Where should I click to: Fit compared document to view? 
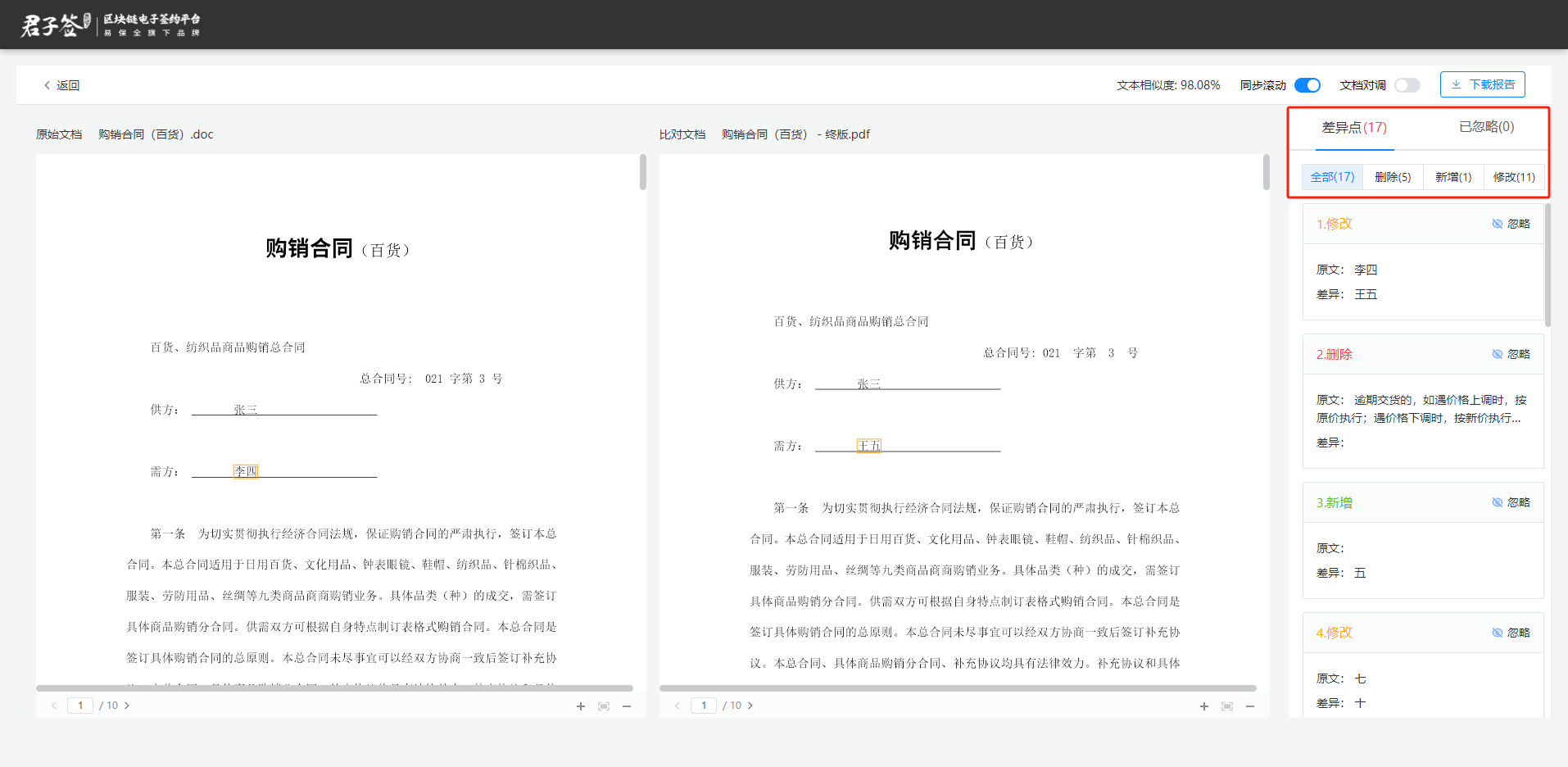click(1227, 706)
